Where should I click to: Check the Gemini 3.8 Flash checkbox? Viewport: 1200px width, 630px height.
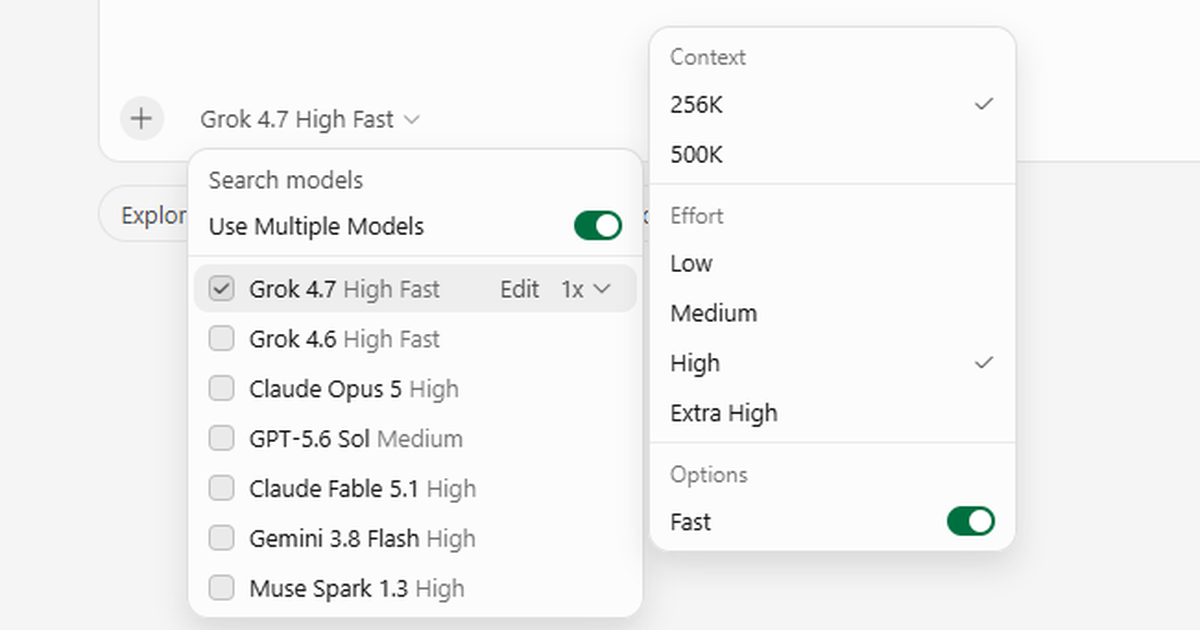tap(221, 539)
